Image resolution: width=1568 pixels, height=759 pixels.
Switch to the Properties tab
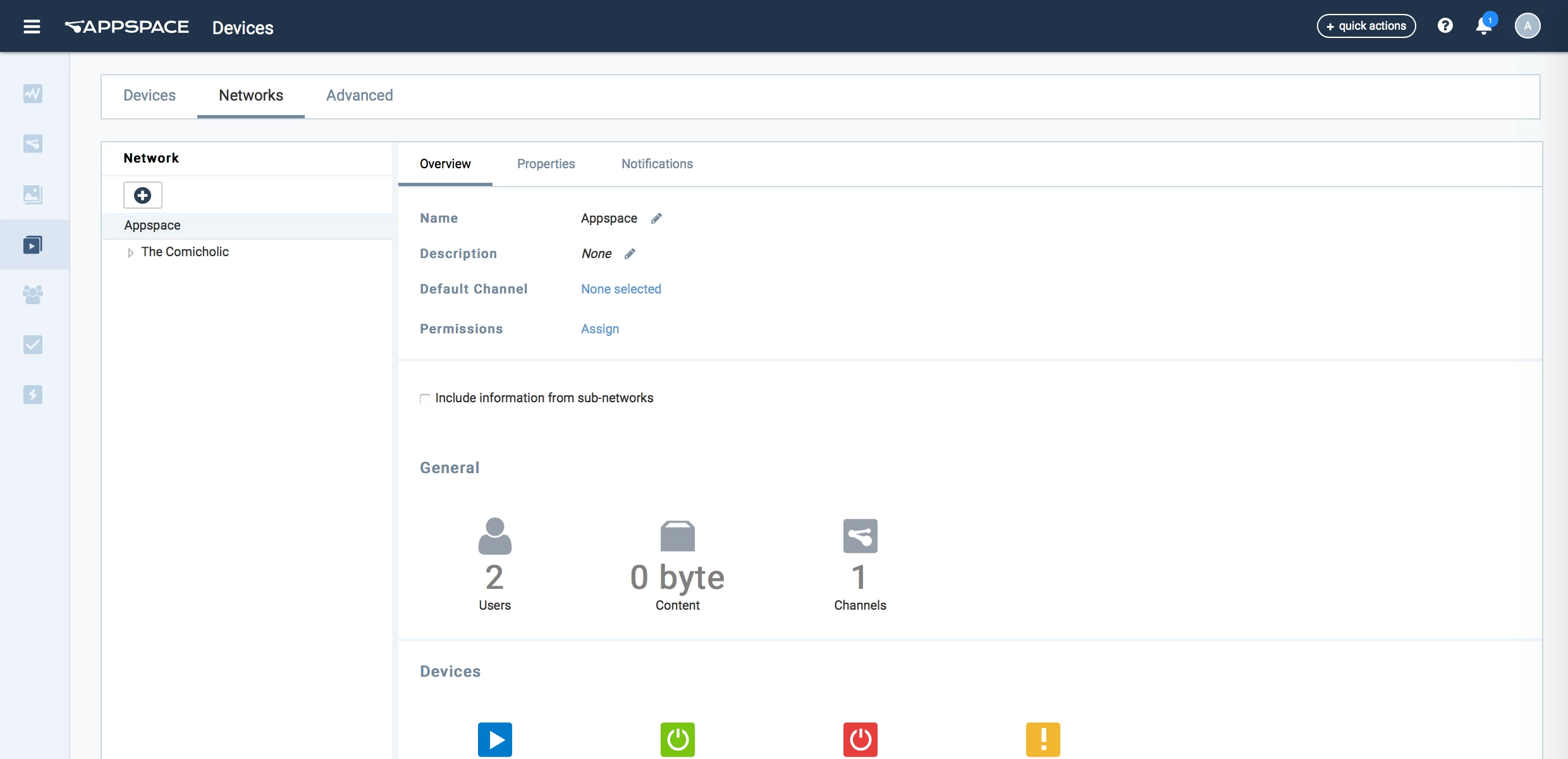pyautogui.click(x=546, y=164)
